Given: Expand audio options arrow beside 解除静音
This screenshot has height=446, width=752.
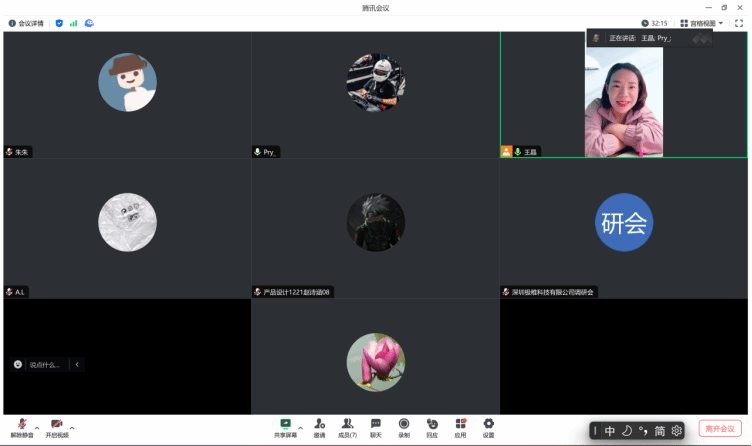Looking at the screenshot, I should pos(38,427).
